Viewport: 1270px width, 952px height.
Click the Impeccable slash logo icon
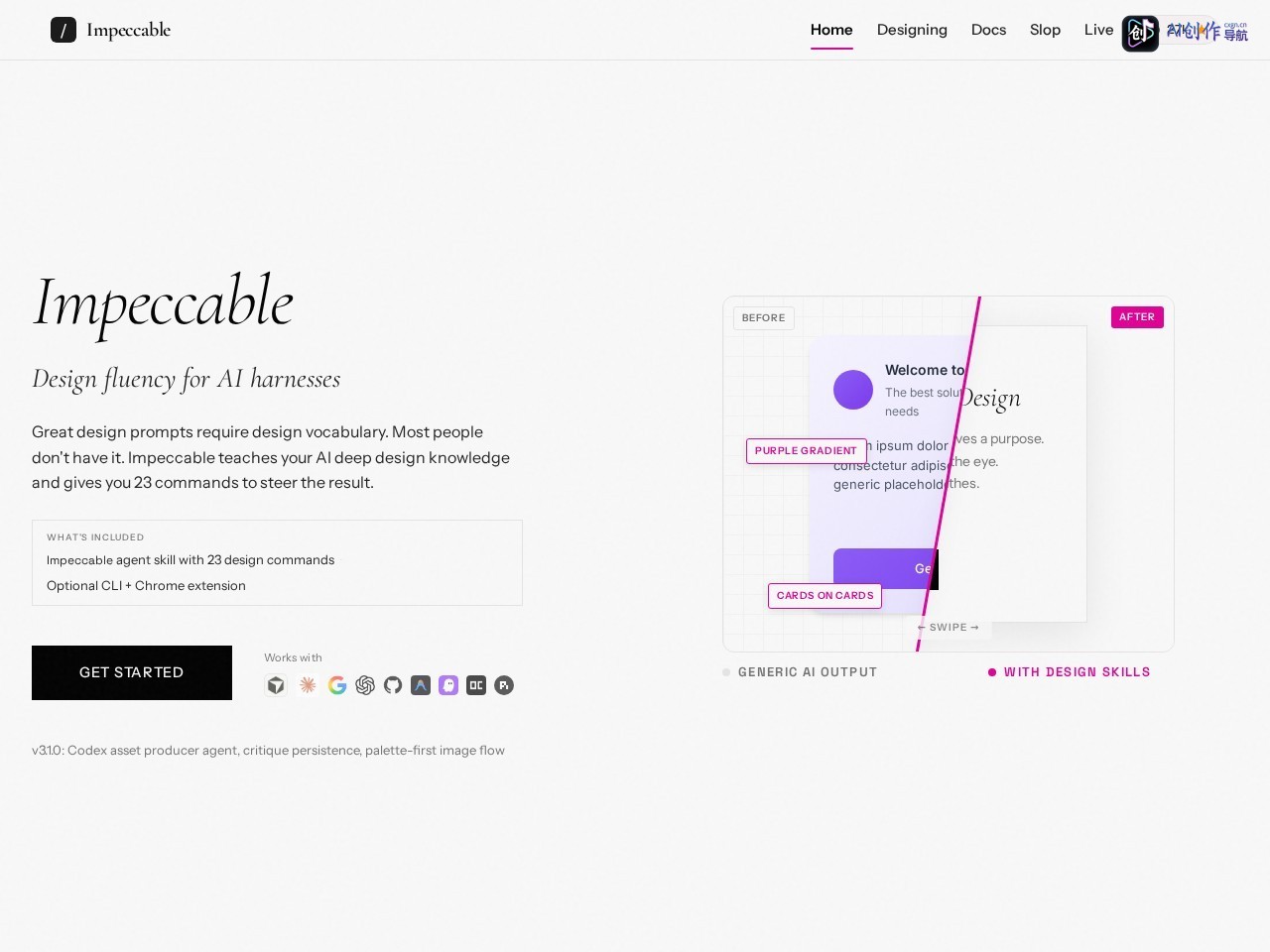pos(63,30)
